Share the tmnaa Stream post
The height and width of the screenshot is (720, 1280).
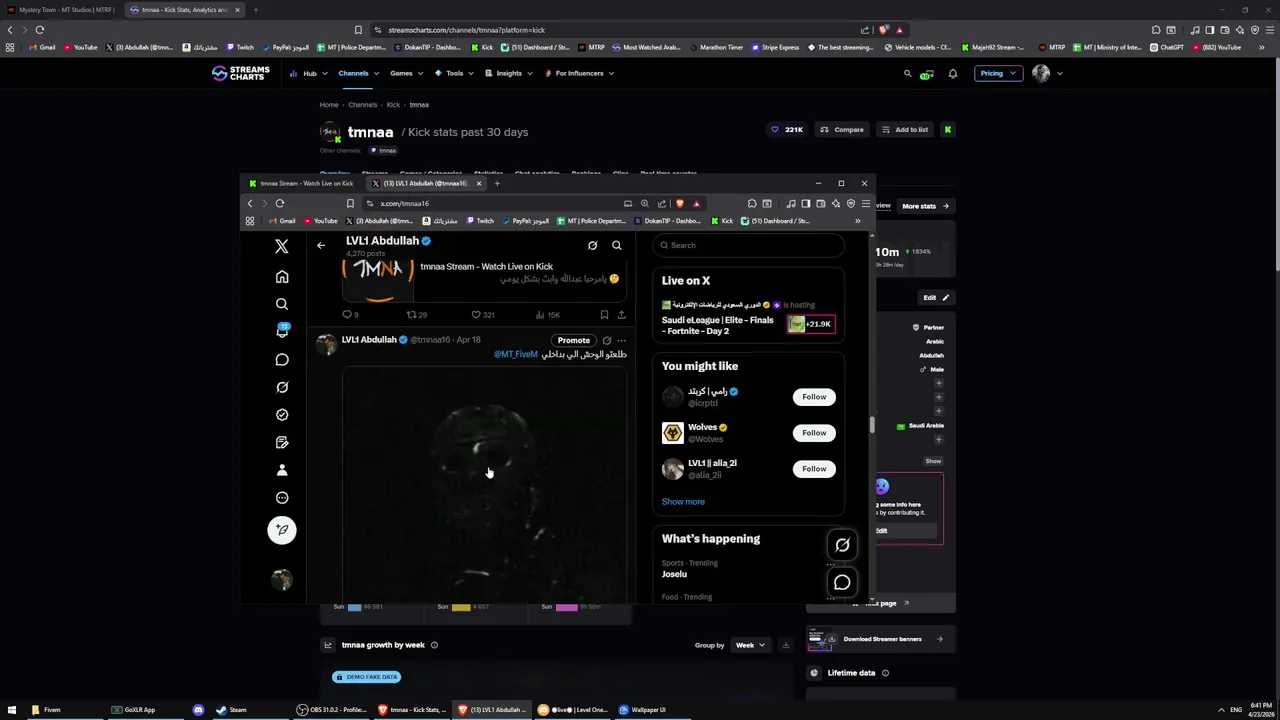(x=621, y=315)
